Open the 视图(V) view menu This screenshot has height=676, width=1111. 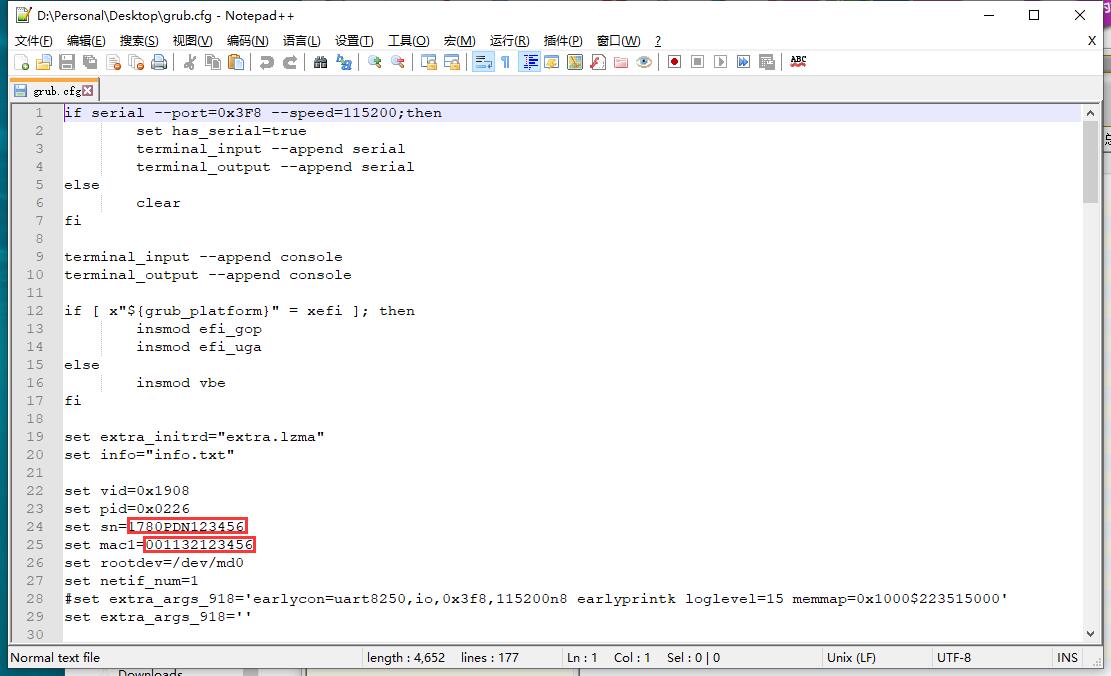[192, 40]
